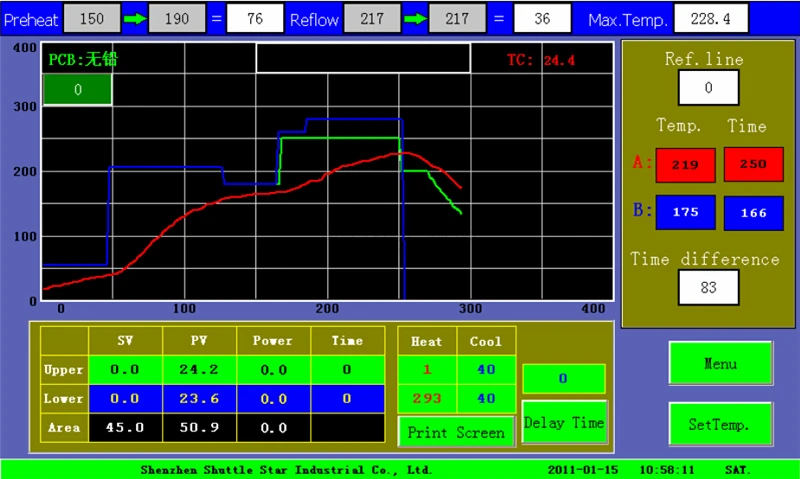
Task: Click the Area PV value 50.9
Action: click(199, 427)
